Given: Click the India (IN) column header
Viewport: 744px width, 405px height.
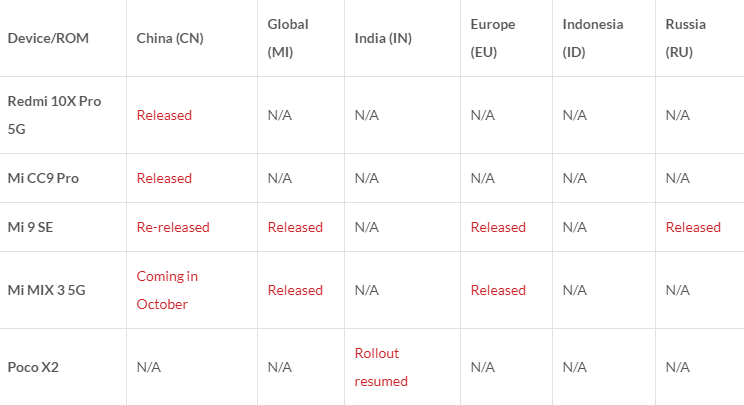Looking at the screenshot, I should [383, 38].
